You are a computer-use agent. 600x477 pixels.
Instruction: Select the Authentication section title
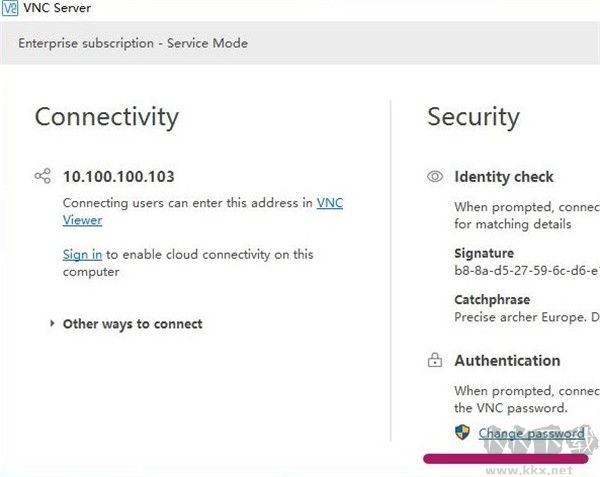tap(507, 361)
